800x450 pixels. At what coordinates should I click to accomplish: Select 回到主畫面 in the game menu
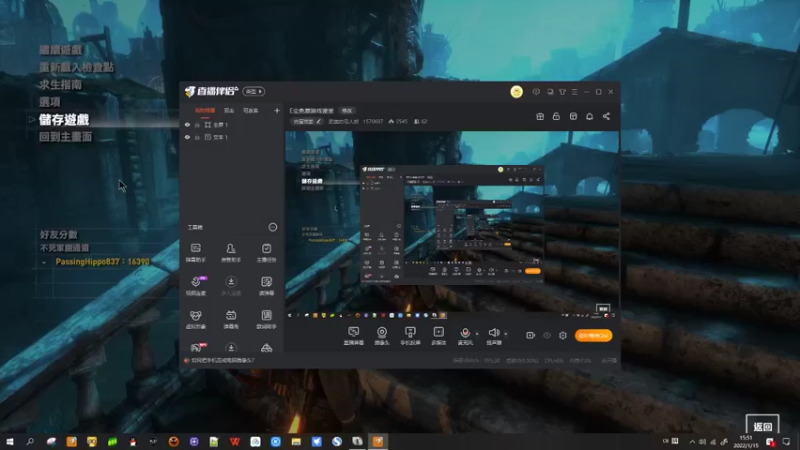pos(66,137)
